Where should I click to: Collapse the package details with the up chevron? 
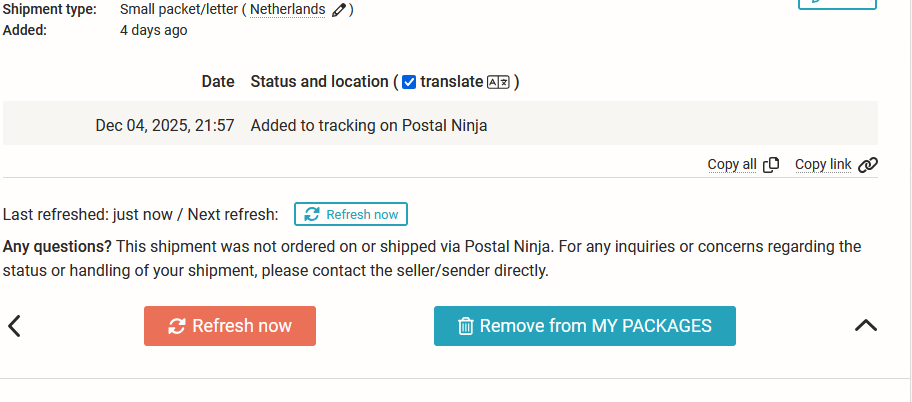(x=866, y=325)
